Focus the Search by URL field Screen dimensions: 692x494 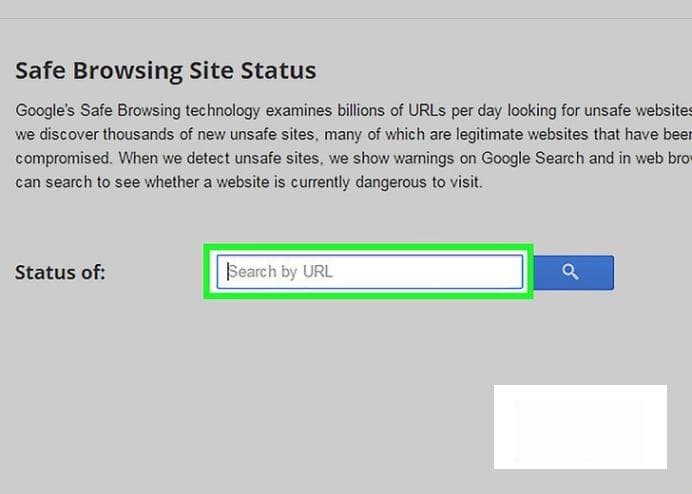click(x=370, y=272)
